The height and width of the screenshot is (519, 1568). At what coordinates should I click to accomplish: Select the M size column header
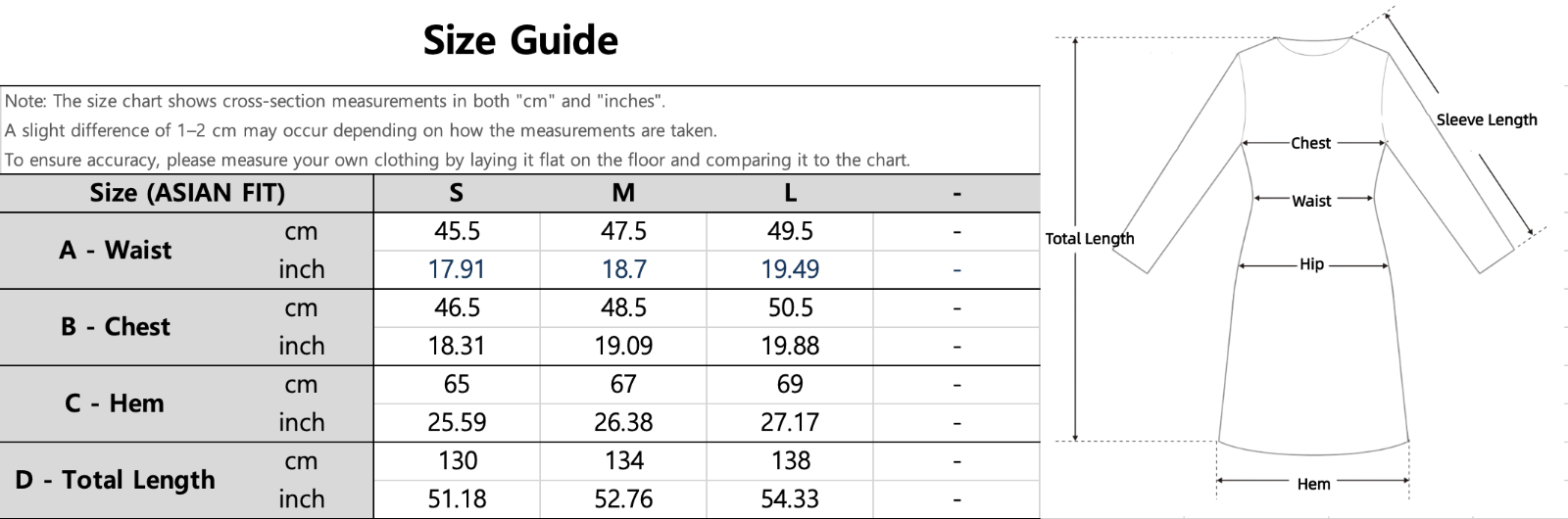tap(623, 193)
